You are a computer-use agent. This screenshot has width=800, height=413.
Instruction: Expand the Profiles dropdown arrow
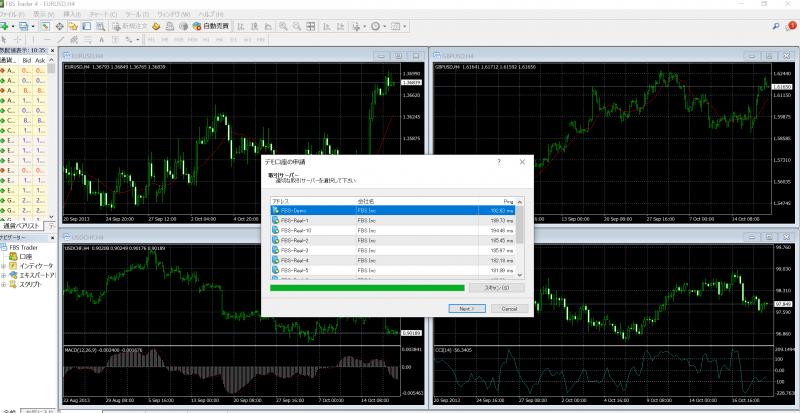[x=33, y=26]
